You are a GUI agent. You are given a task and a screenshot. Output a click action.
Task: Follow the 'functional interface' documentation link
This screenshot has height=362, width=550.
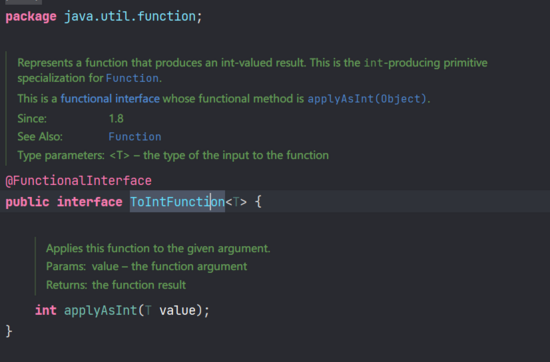(x=110, y=99)
